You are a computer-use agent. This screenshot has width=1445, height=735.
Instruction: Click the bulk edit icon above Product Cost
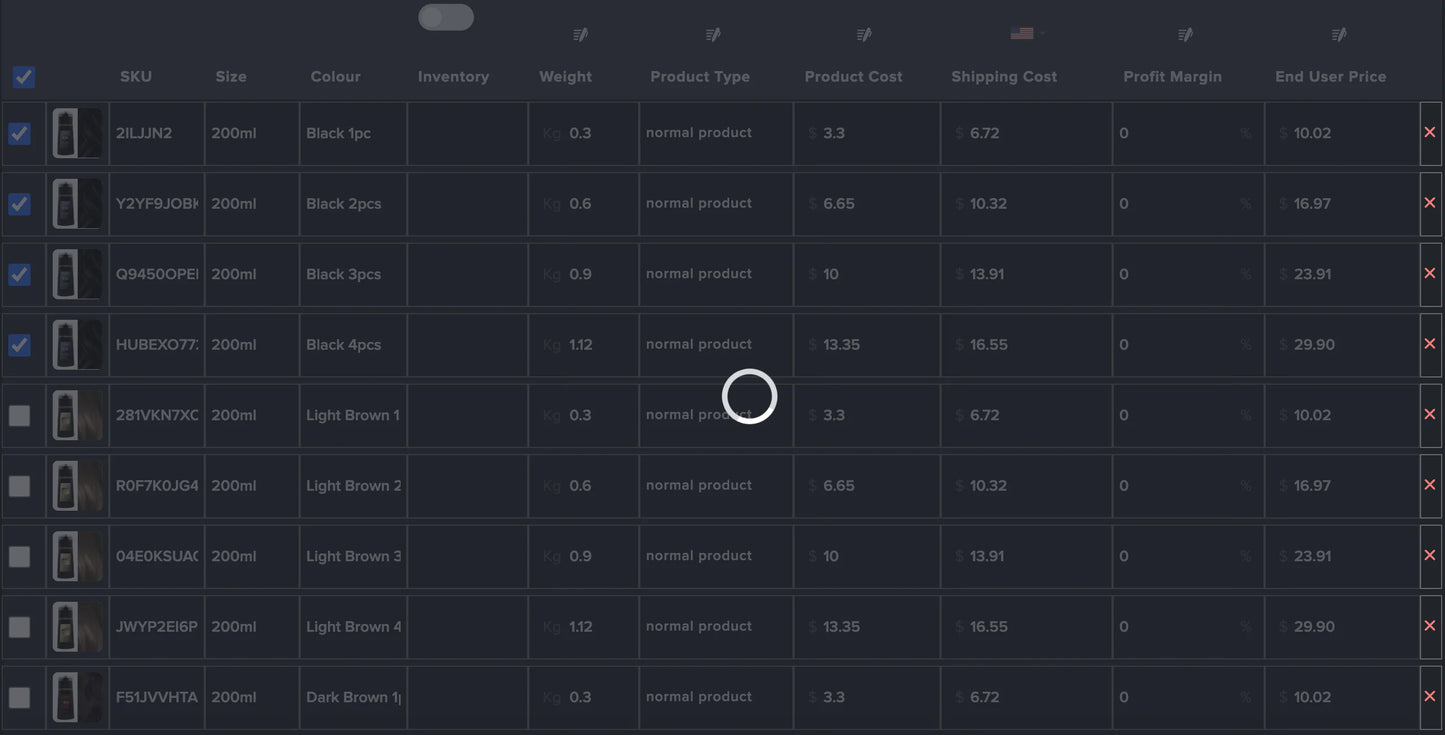click(864, 35)
